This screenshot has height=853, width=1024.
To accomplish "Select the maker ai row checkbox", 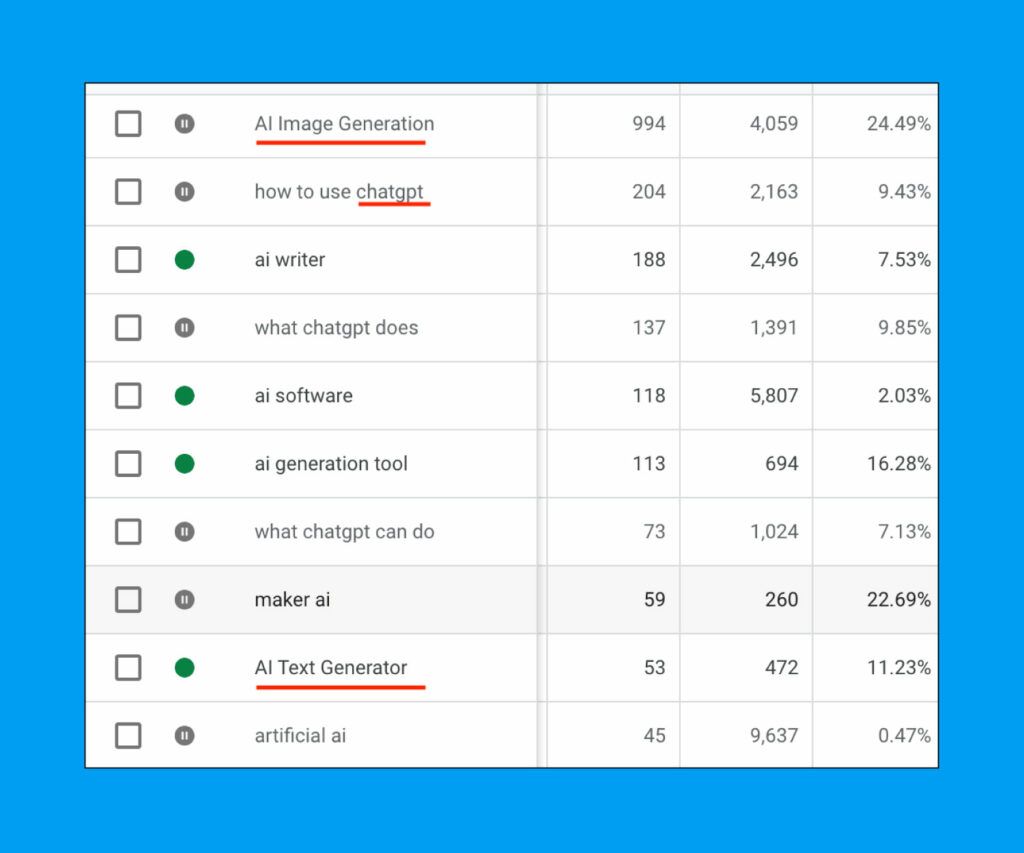I will pyautogui.click(x=128, y=600).
